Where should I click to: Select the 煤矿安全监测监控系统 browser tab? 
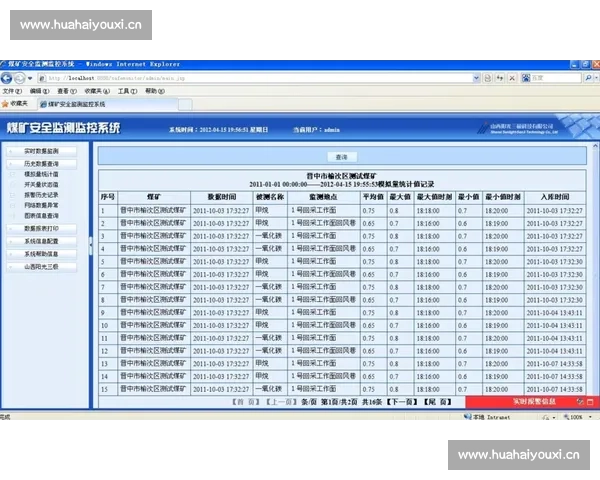[76, 104]
